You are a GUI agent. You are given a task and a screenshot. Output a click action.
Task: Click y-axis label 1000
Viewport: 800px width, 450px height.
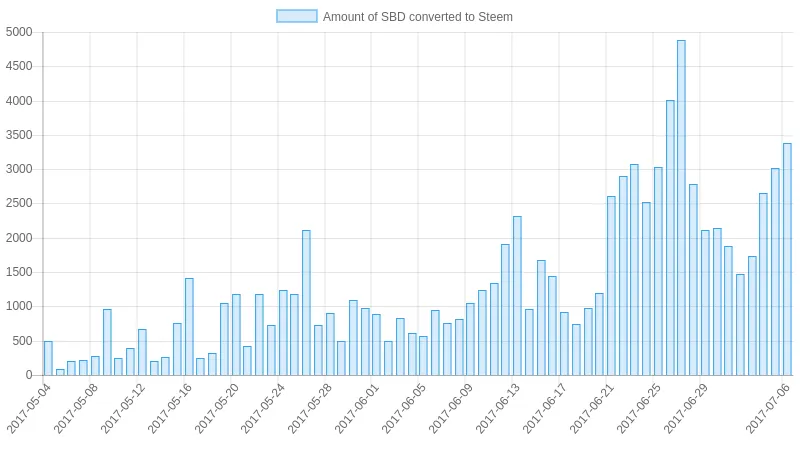point(19,307)
